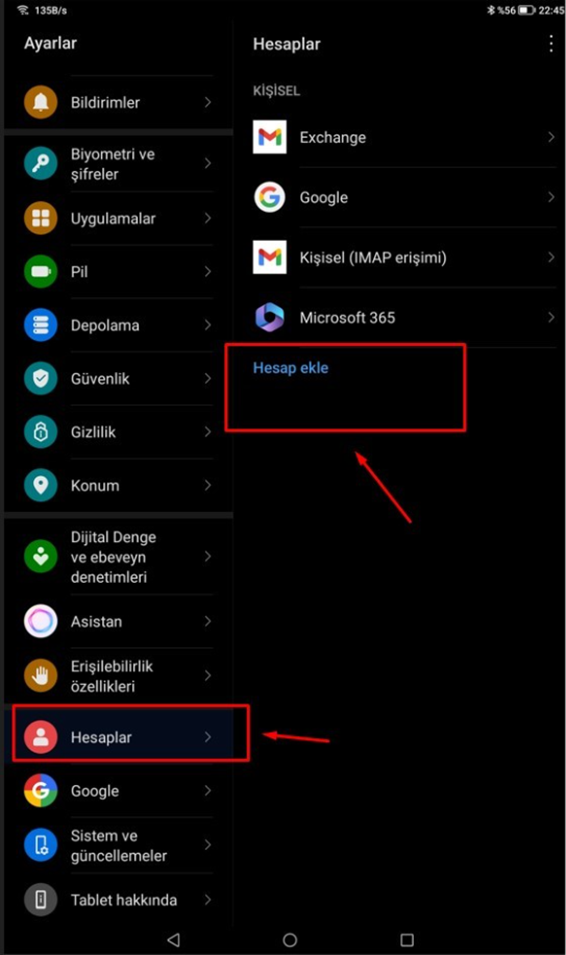
Task: Tap the Microsoft 365 account icon
Action: pyautogui.click(x=269, y=317)
